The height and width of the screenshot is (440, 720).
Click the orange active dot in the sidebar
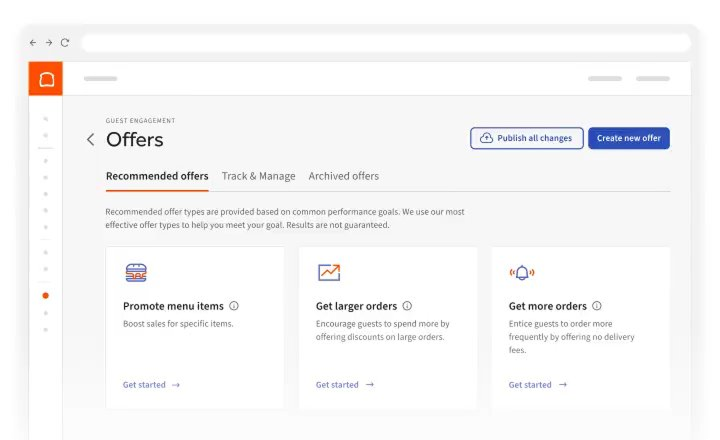45,296
